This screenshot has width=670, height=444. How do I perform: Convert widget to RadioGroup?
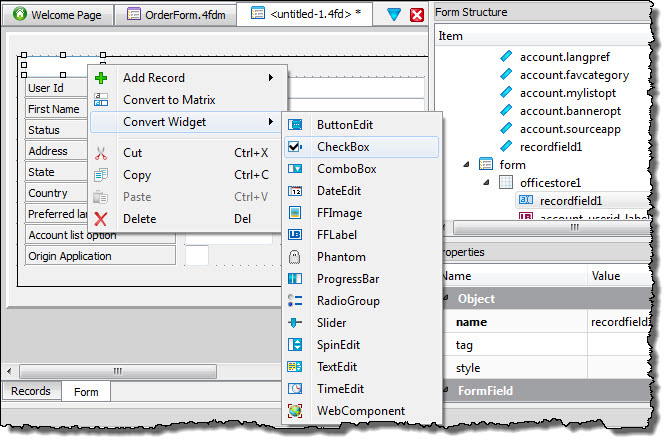[361, 301]
